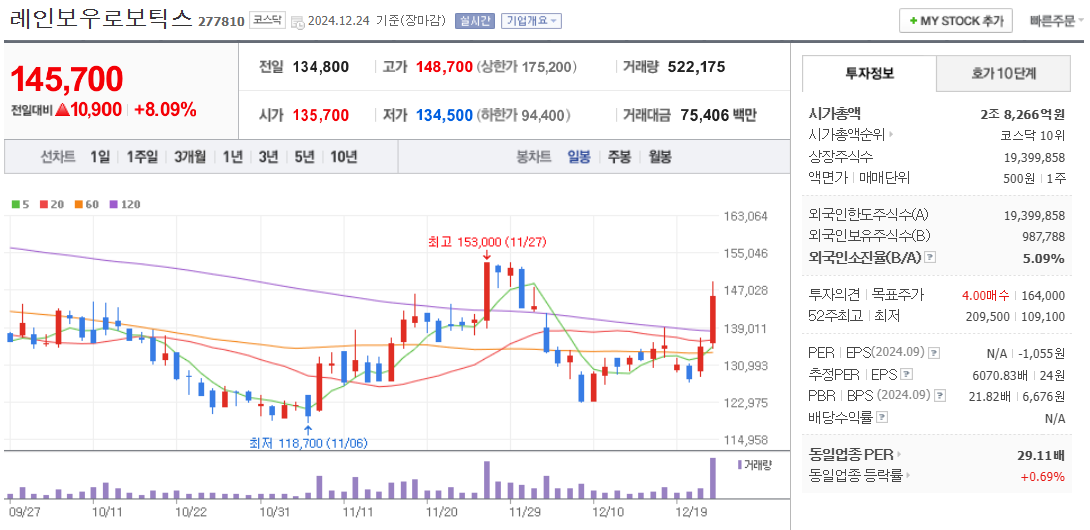Click the 추정PER value 6070.83배
The width and height of the screenshot is (1090, 530).
coord(1000,375)
